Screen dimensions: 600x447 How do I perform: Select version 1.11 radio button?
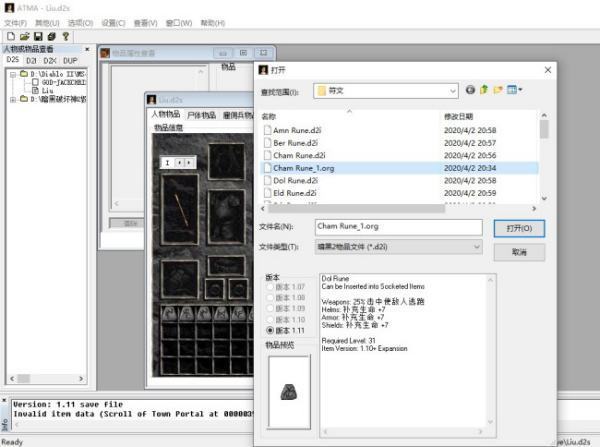click(x=270, y=330)
